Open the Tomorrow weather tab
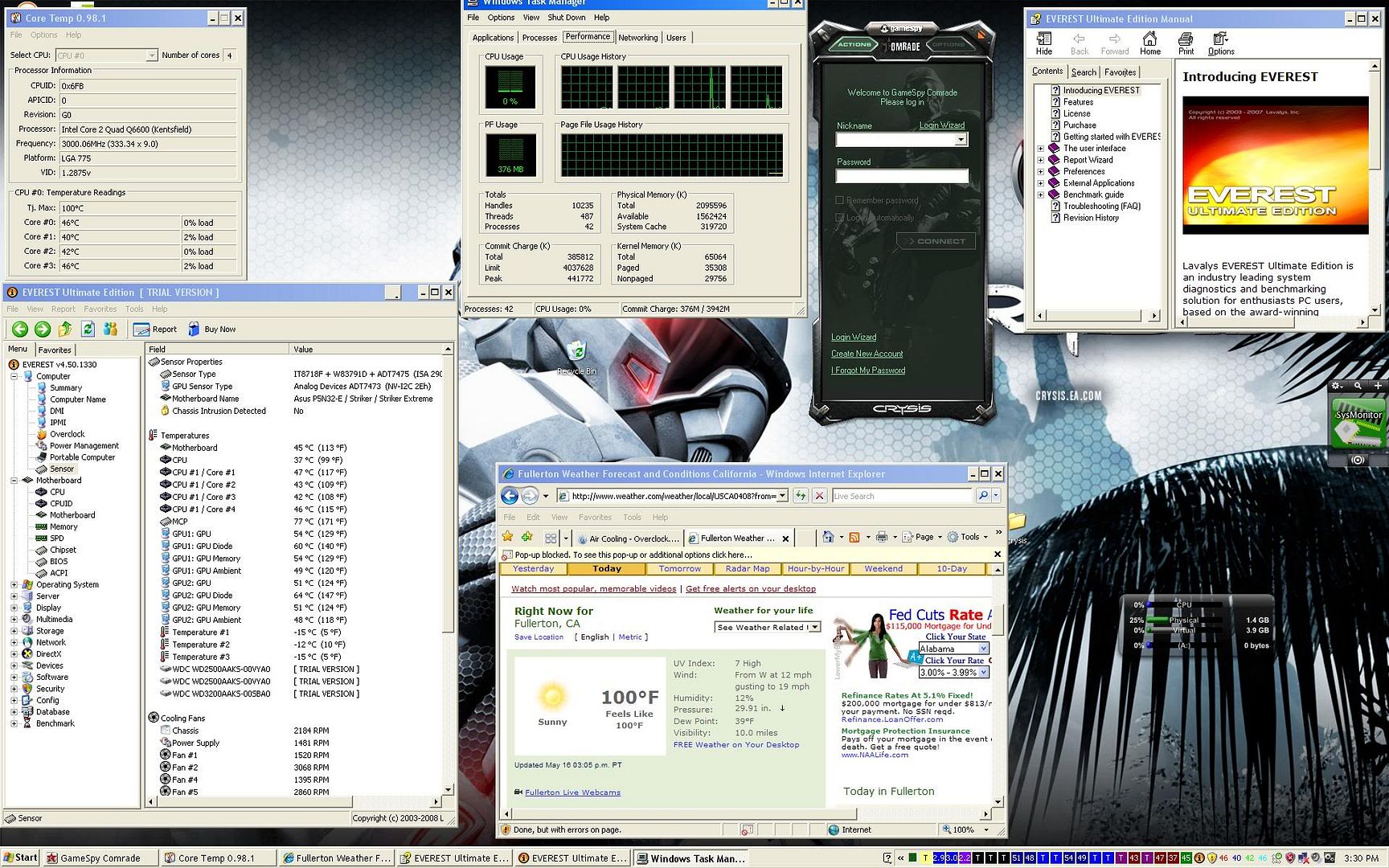 [x=680, y=568]
